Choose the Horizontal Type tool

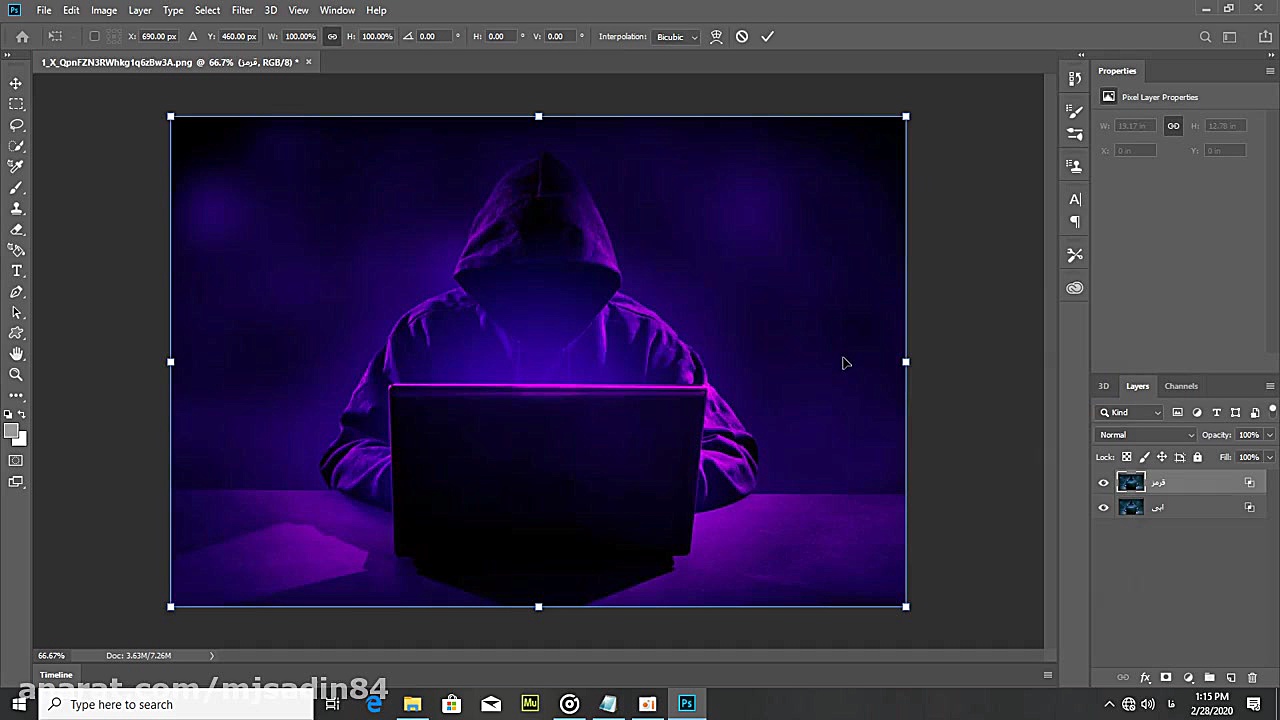point(16,271)
